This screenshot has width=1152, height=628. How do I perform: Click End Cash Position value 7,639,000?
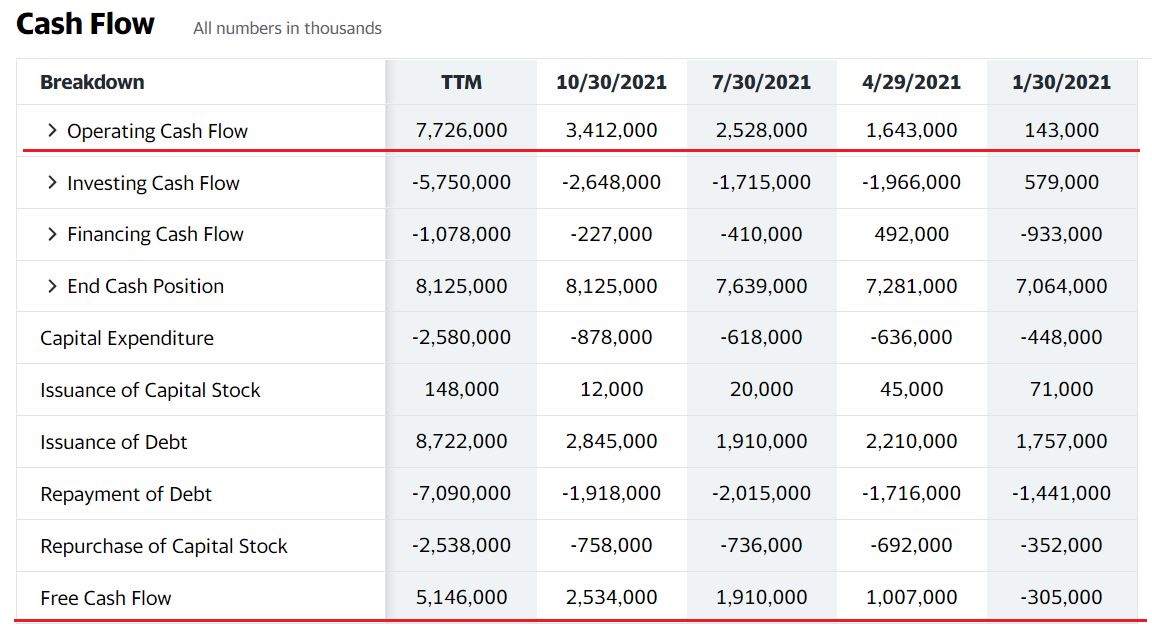(761, 286)
